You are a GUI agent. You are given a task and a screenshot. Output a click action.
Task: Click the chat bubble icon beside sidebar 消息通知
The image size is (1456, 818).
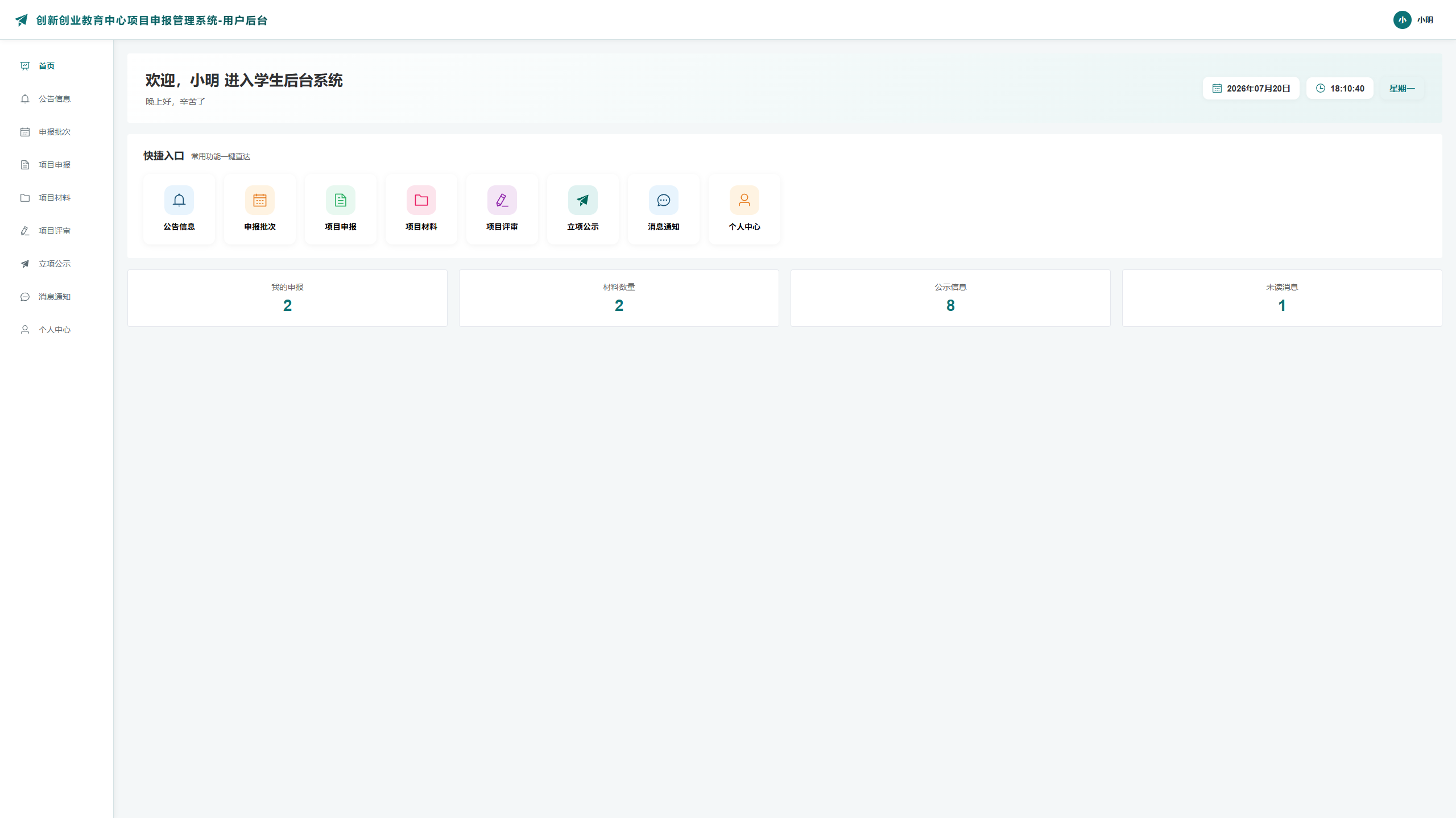(x=25, y=297)
